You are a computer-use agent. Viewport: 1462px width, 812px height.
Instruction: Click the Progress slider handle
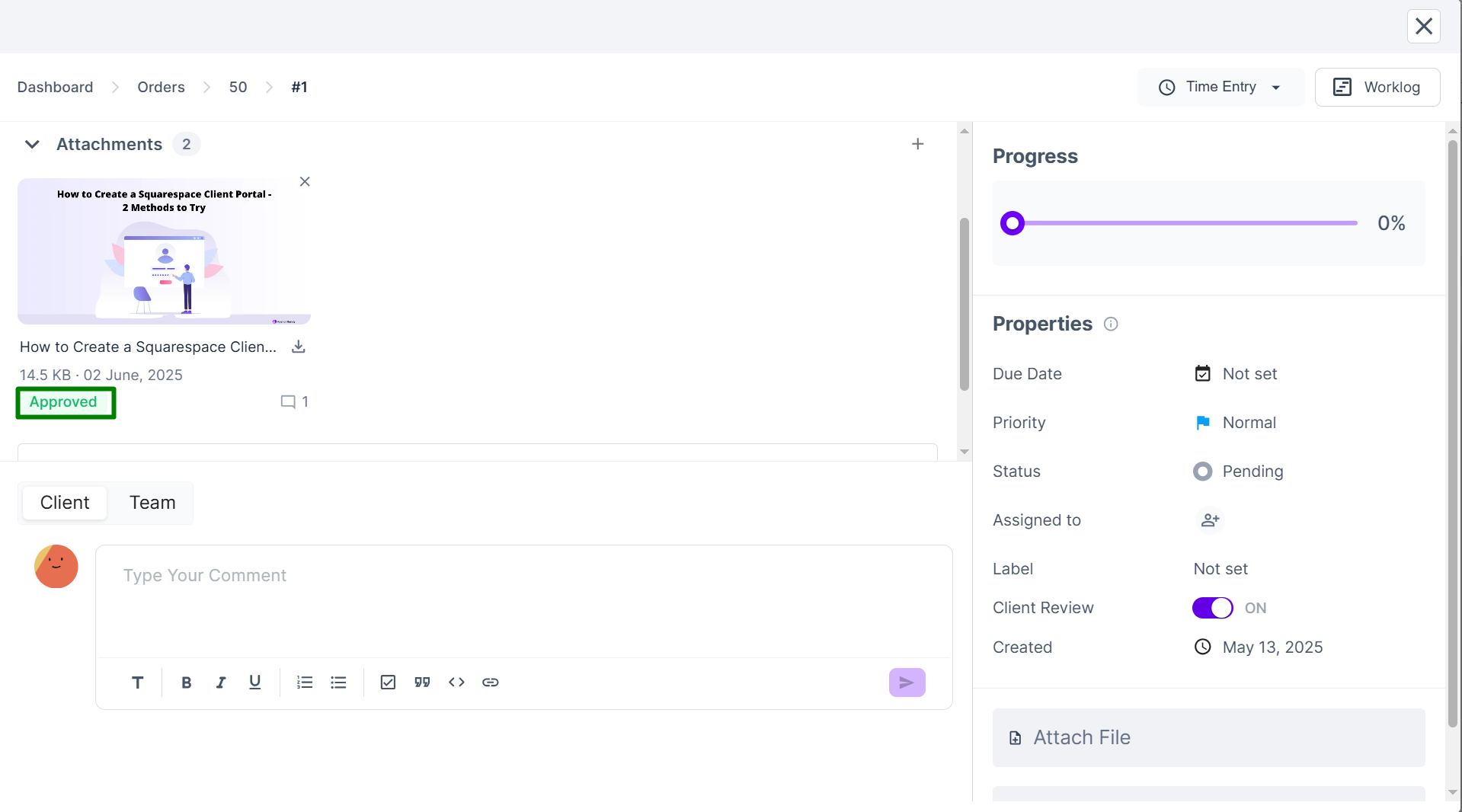1012,224
